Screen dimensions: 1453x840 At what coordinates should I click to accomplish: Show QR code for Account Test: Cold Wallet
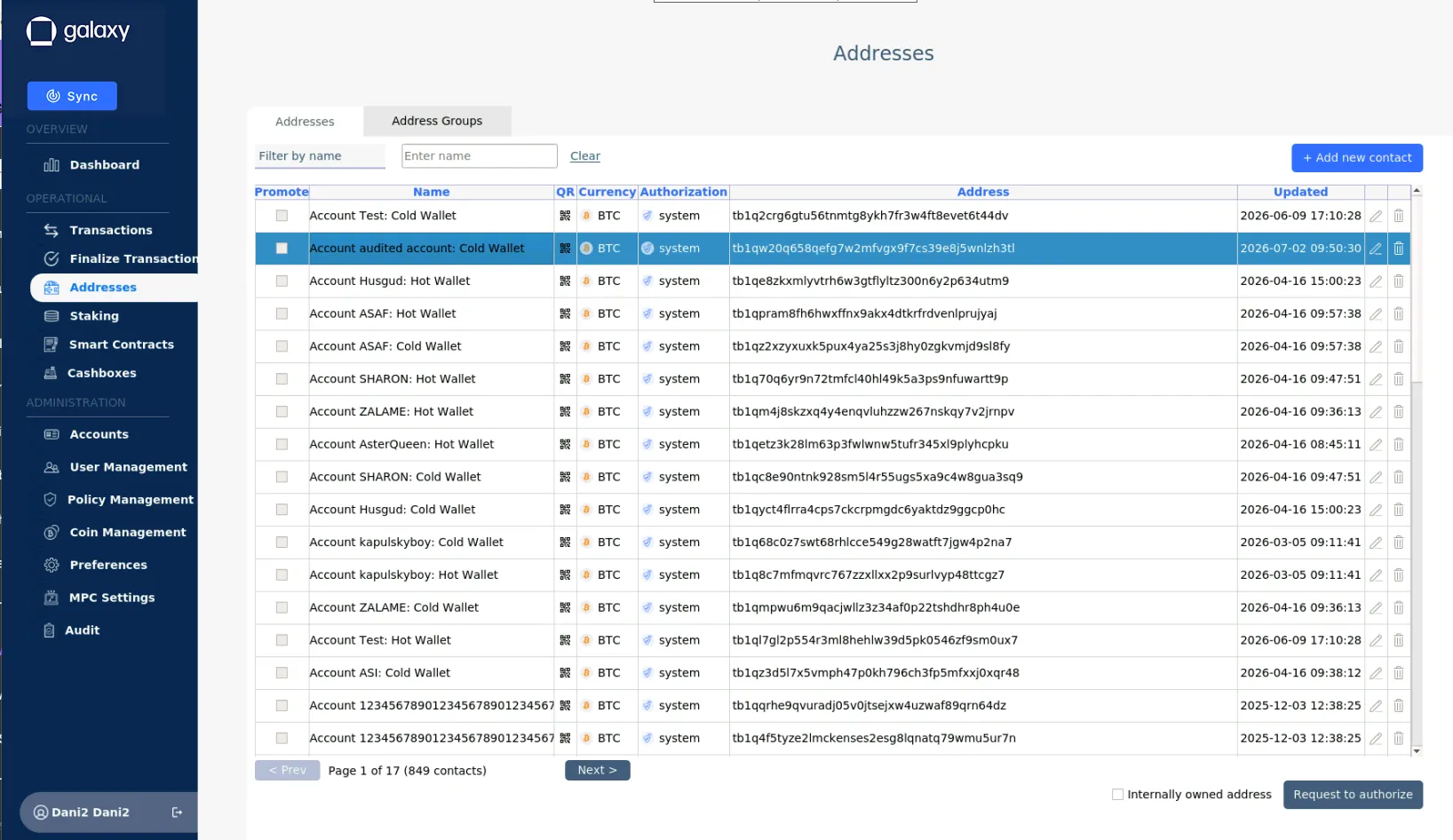point(565,216)
